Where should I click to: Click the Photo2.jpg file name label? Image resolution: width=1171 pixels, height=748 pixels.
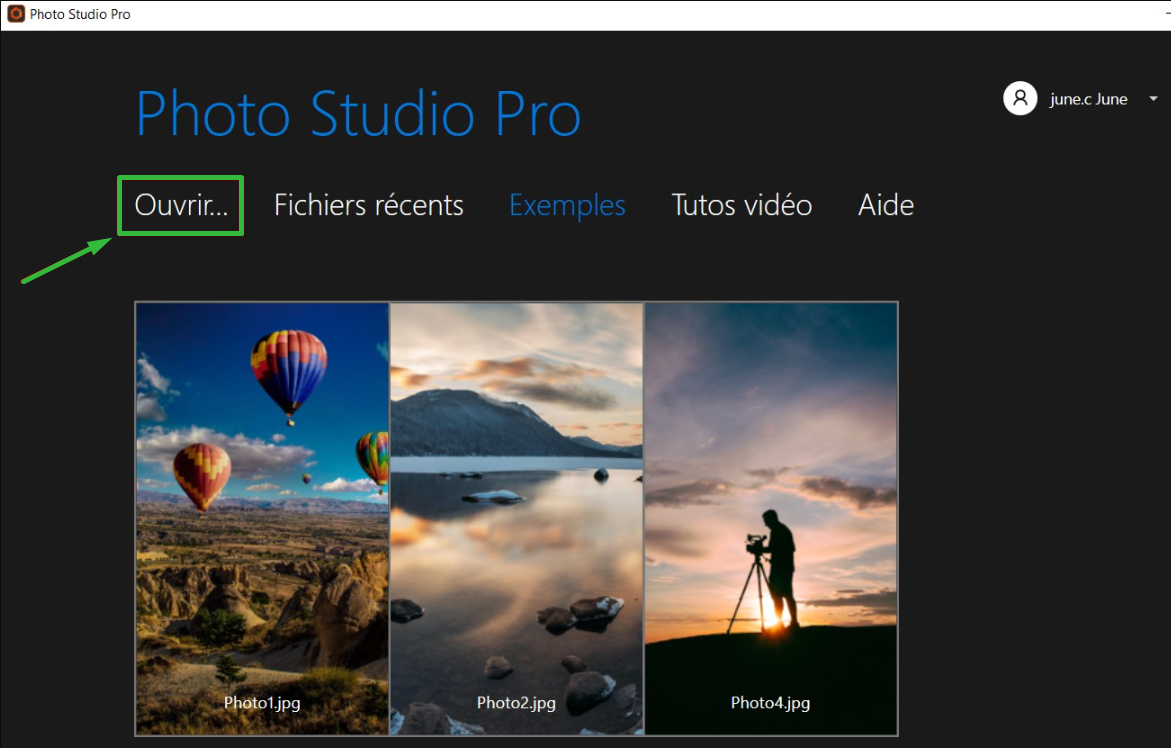(516, 702)
